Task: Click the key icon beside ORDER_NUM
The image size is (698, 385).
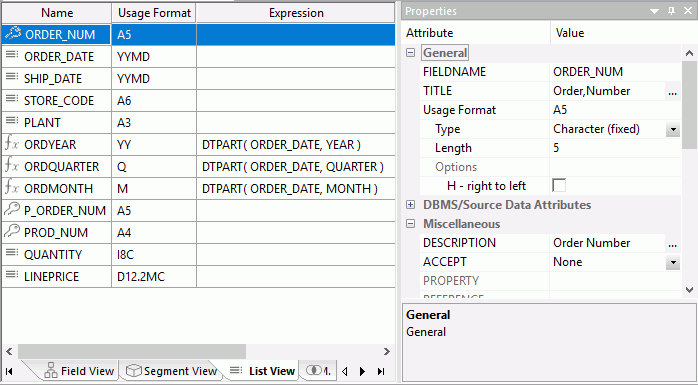Action: tap(12, 34)
